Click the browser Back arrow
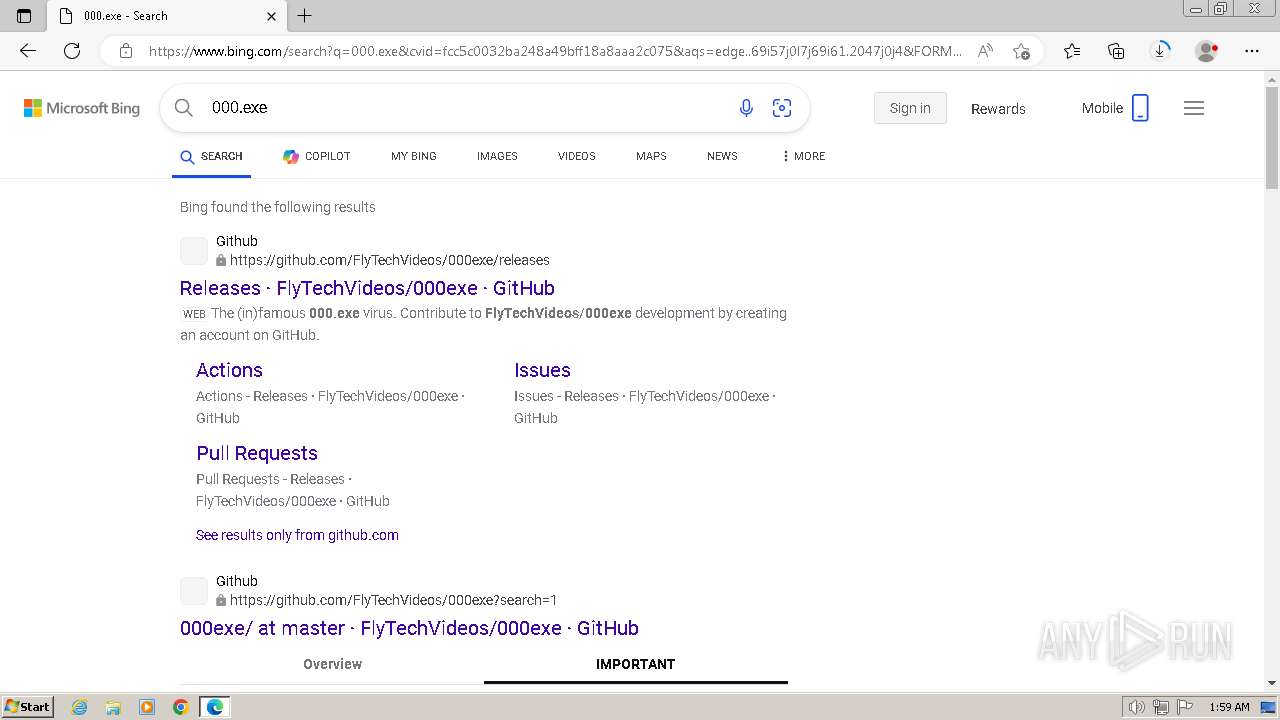Screen dimensions: 1280x720 (x=28, y=51)
